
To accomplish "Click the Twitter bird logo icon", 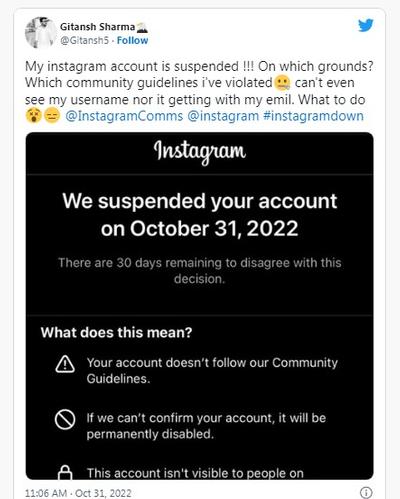I will (x=366, y=25).
